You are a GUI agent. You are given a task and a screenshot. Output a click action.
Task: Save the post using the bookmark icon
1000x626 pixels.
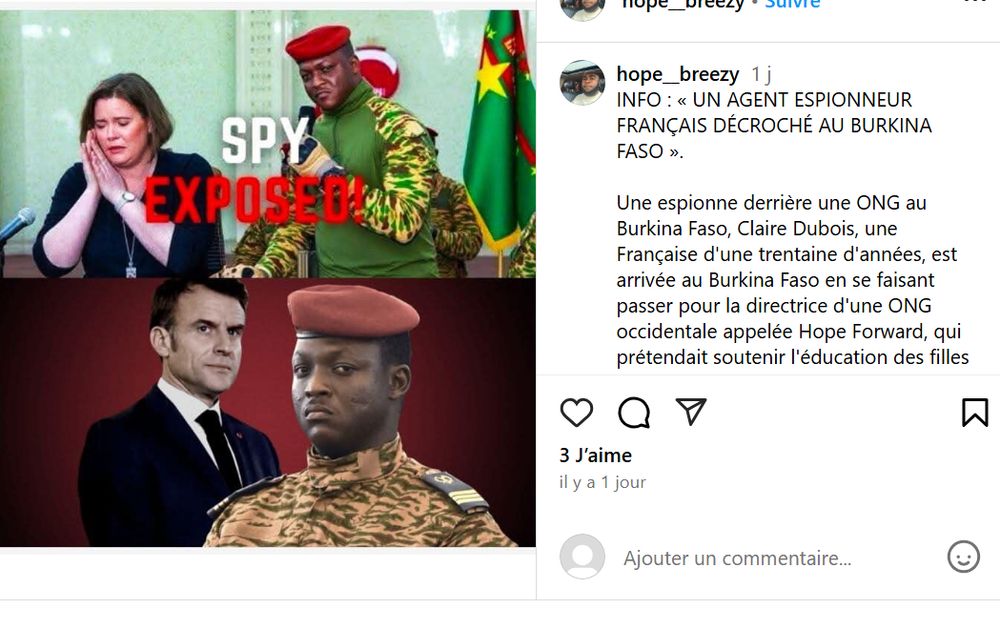974,412
